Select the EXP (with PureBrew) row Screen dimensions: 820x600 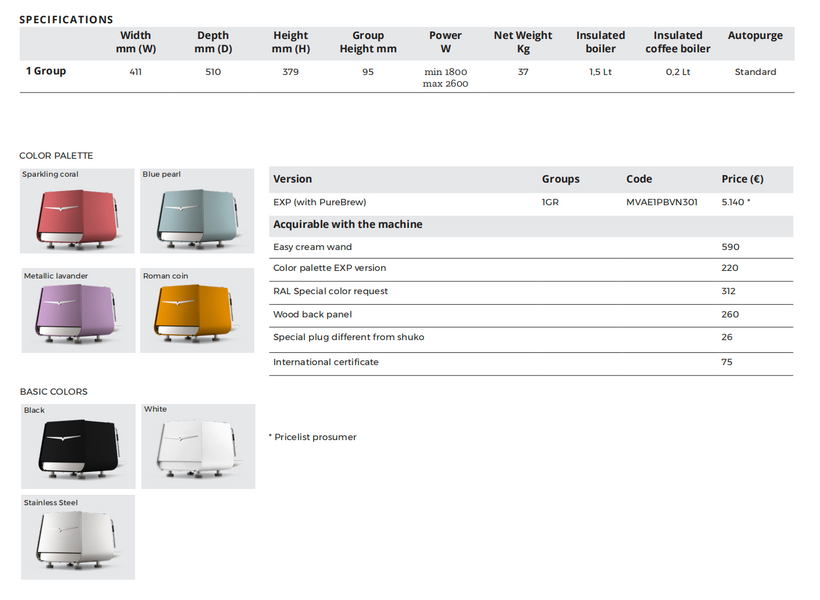[x=531, y=202]
